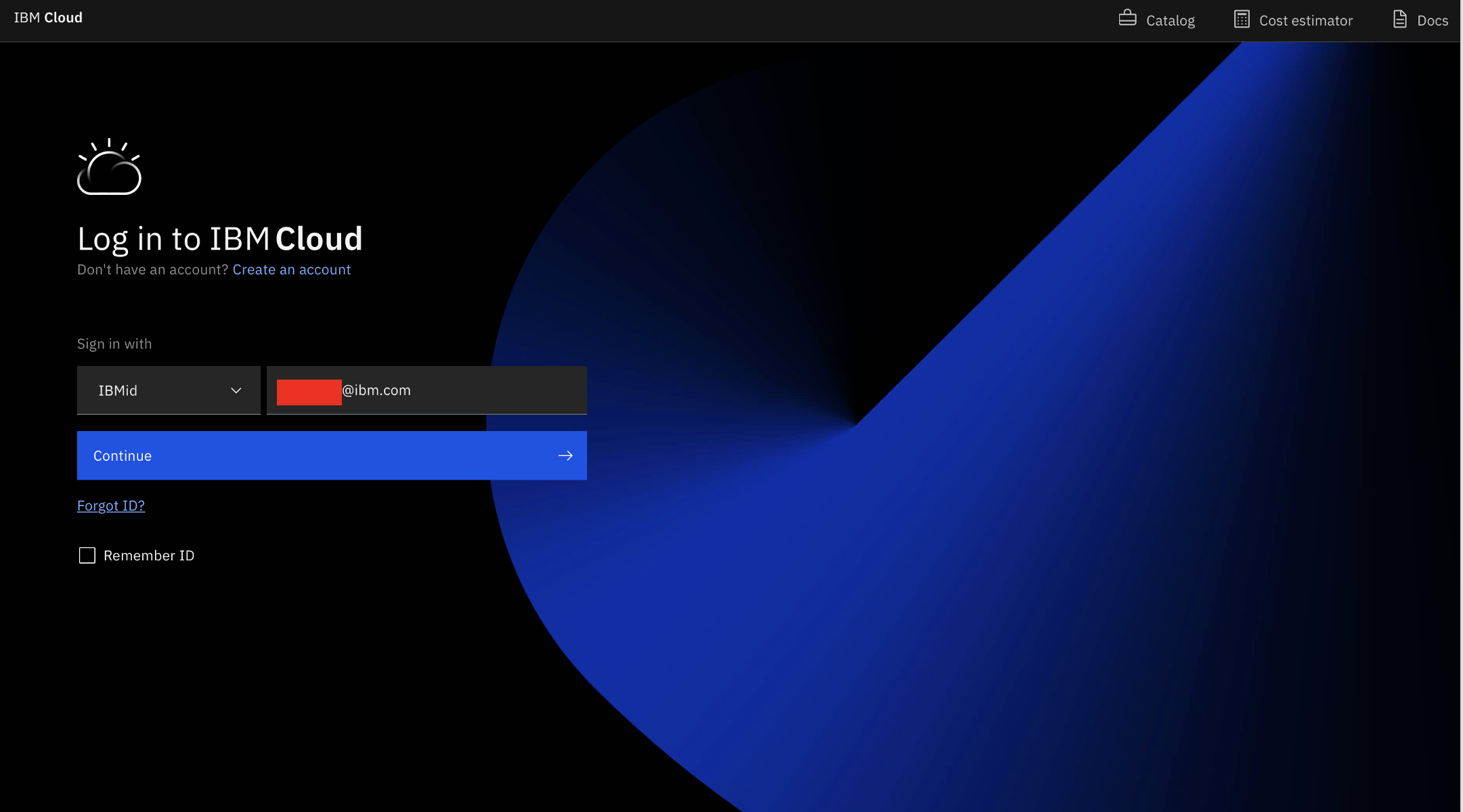This screenshot has width=1463, height=812.
Task: Click the Catalog briefcase icon
Action: pos(1127,19)
